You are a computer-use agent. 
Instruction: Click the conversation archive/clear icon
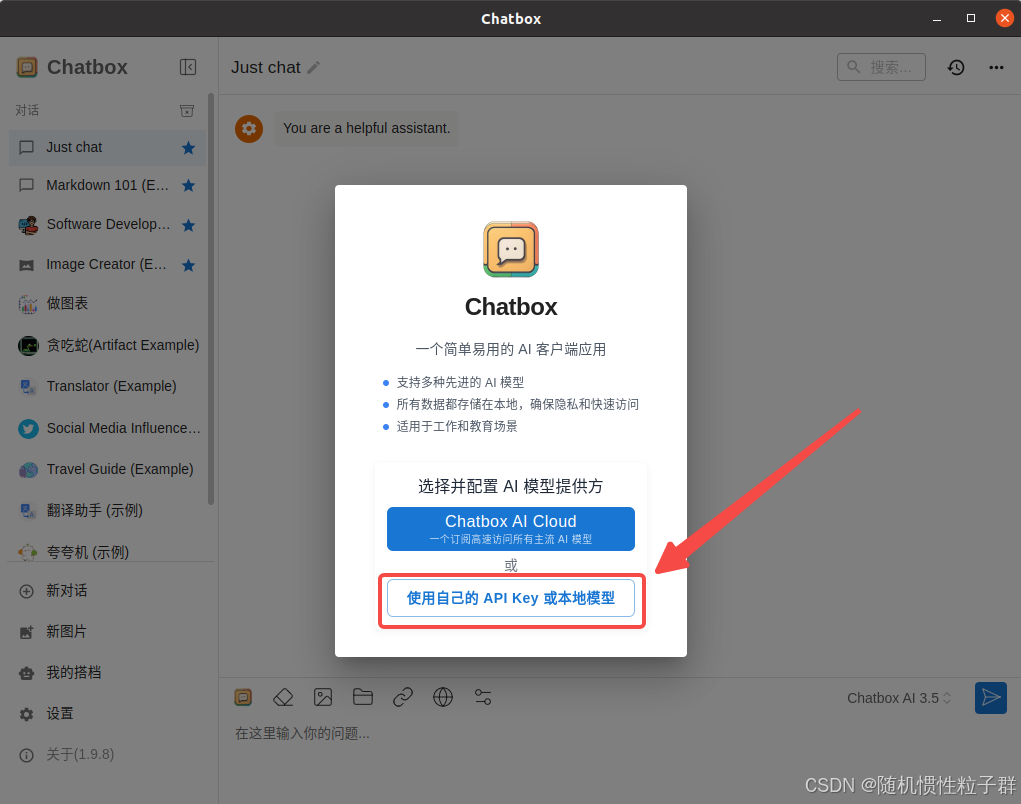click(187, 111)
